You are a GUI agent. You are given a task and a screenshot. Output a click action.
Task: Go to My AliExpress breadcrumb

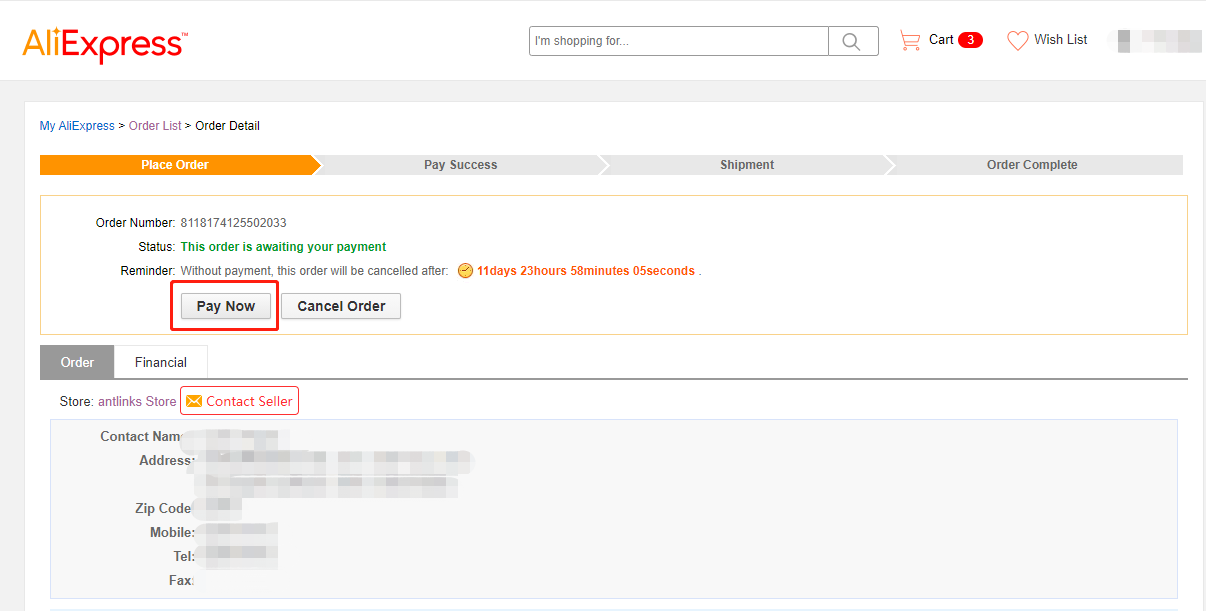point(77,126)
